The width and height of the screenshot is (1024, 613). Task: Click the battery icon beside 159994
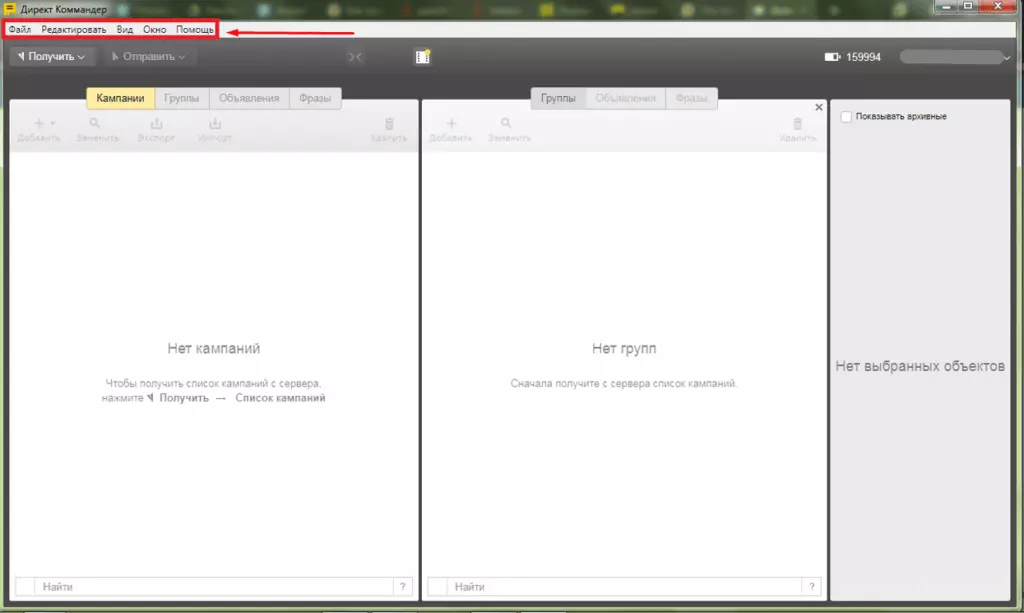832,57
